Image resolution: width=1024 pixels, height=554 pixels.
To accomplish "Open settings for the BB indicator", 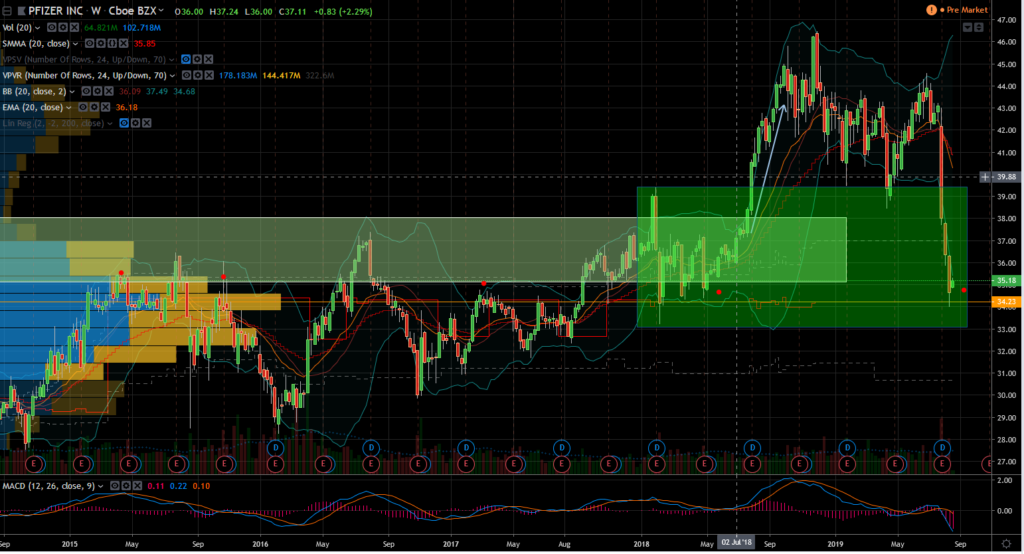I will pos(97,91).
